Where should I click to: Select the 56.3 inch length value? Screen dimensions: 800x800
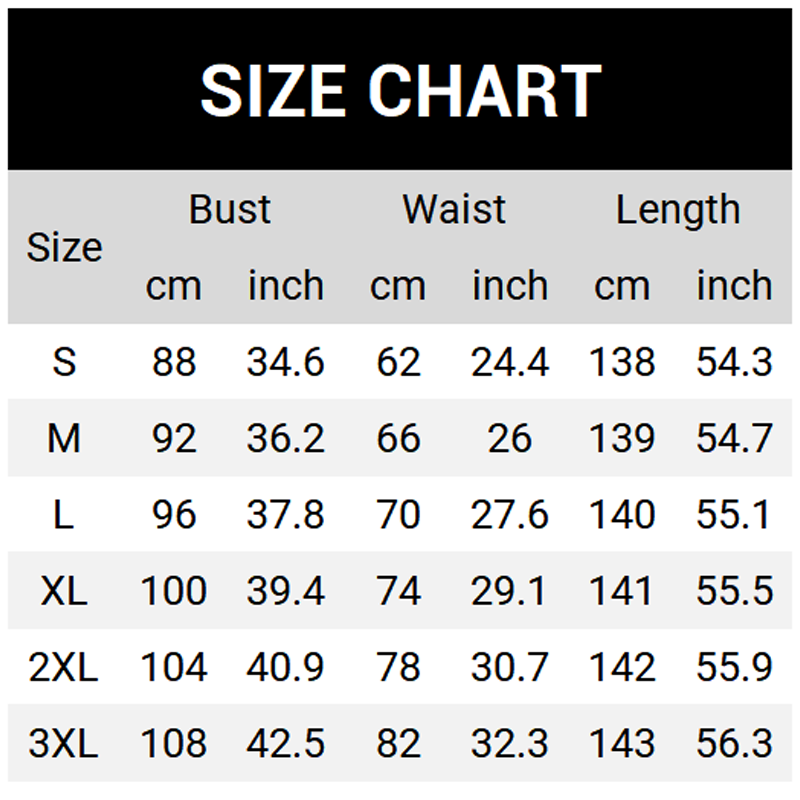pyautogui.click(x=734, y=743)
